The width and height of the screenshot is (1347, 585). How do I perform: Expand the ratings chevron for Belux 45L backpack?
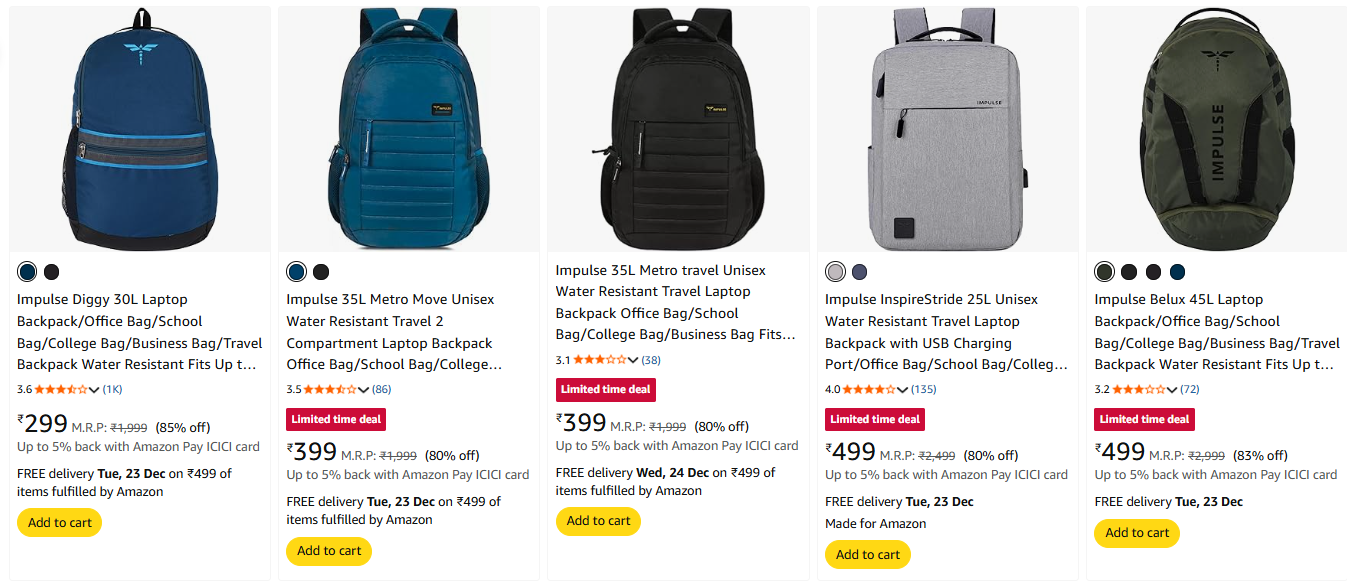tap(1172, 390)
